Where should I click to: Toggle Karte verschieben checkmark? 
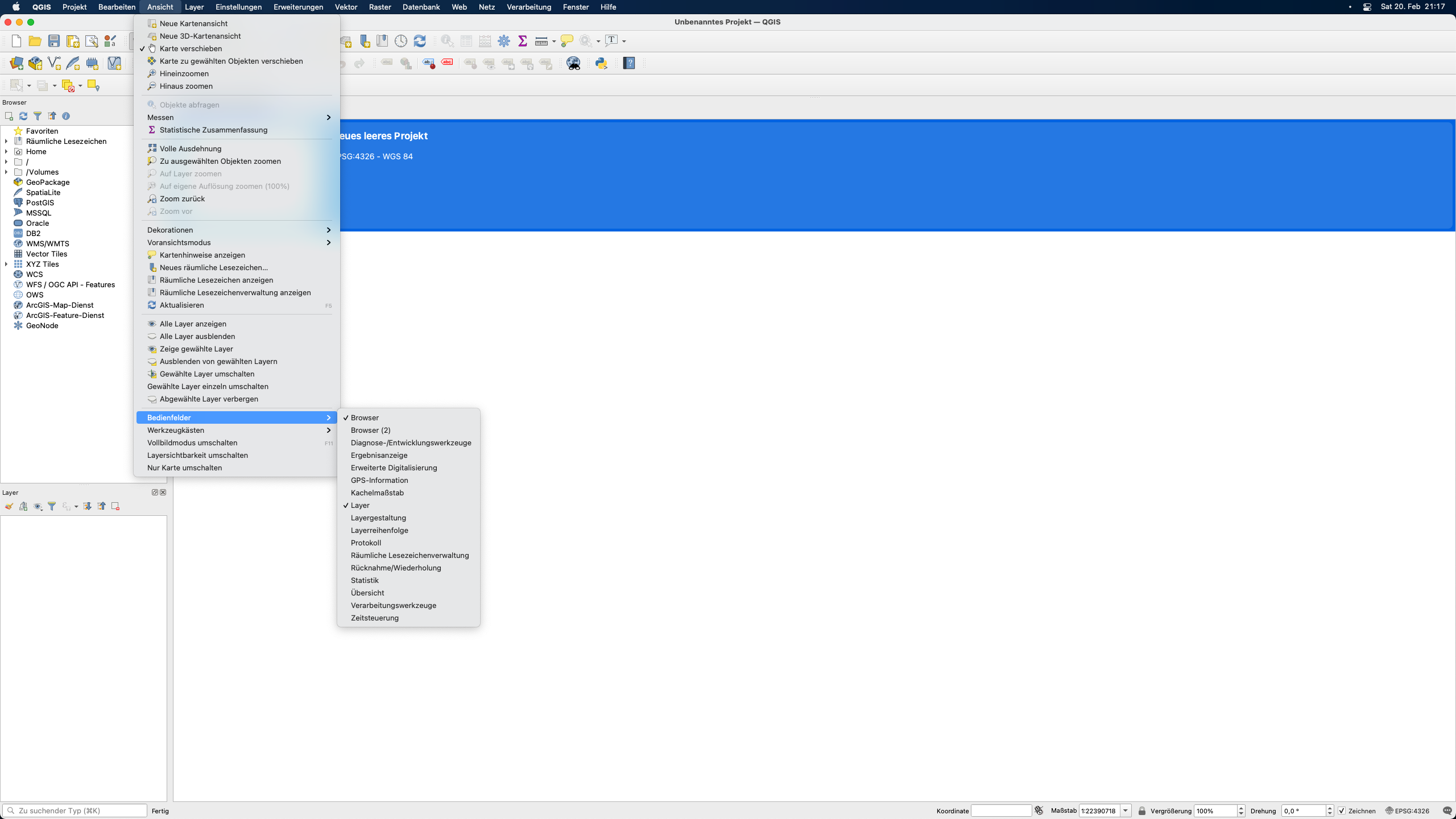coord(190,48)
